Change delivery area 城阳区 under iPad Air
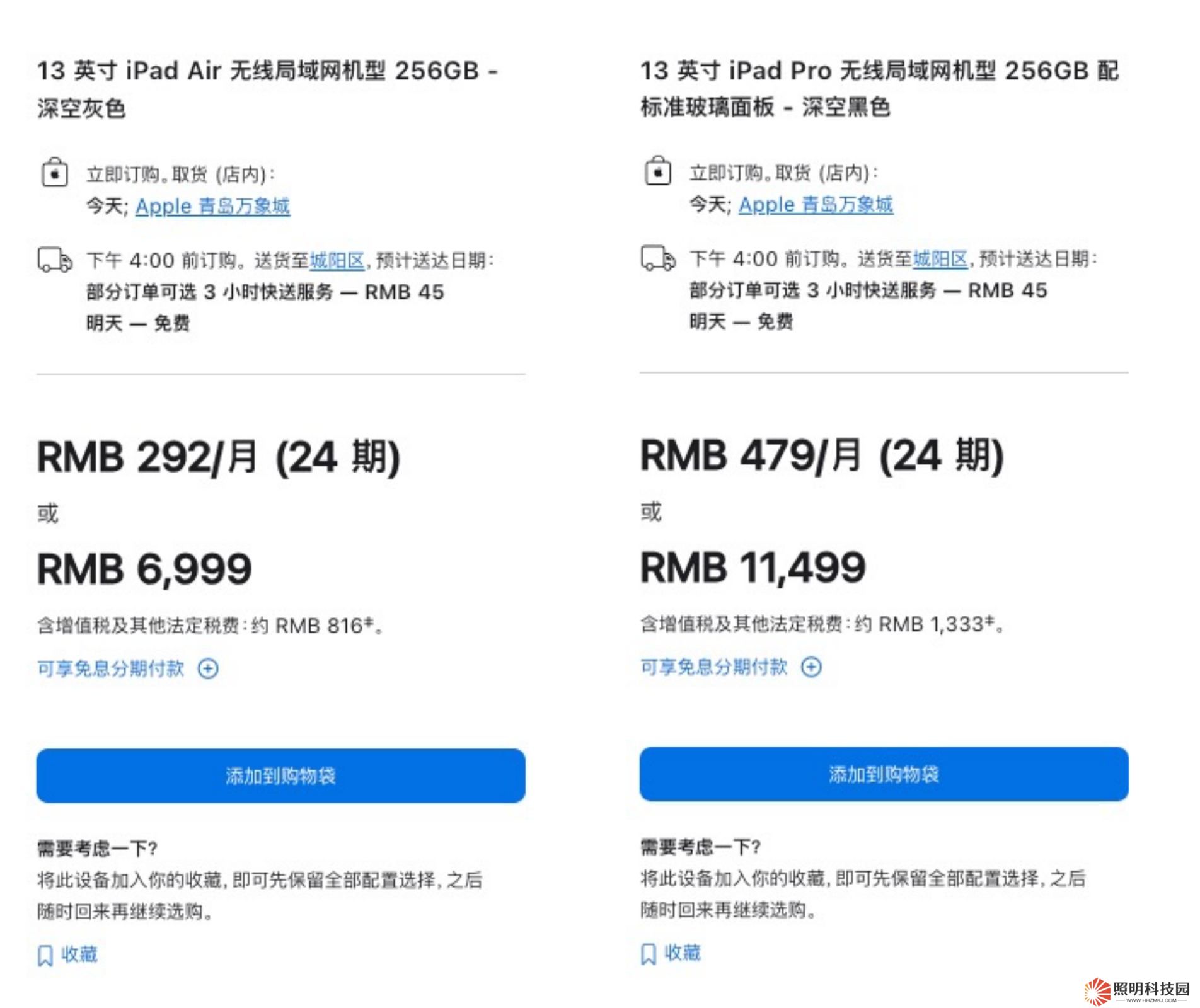This screenshot has width=1200, height=1008. 337,260
